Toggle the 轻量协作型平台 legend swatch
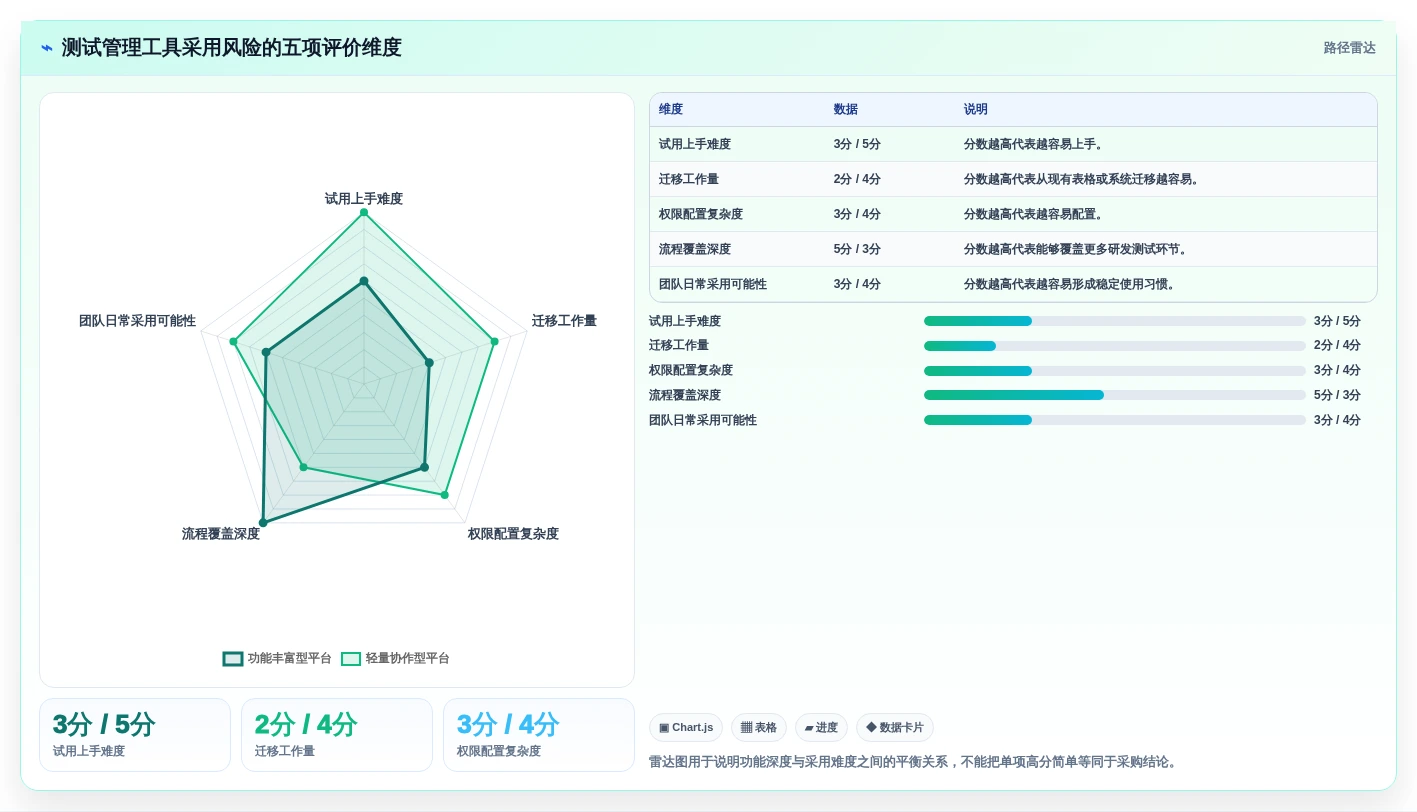1417x812 pixels. tap(351, 659)
